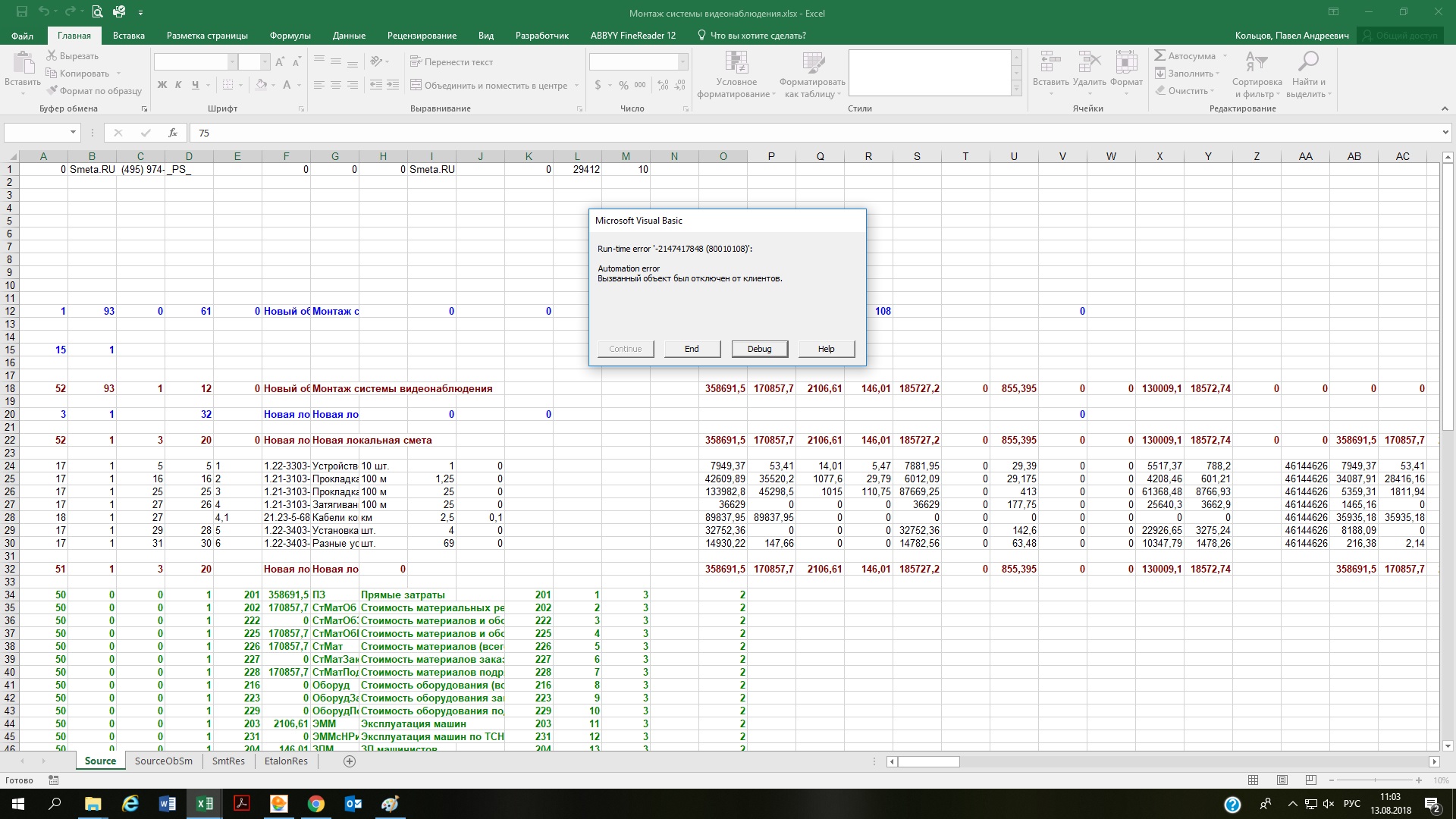Viewport: 1456px width, 819px height.
Task: Click the cell borders icon
Action: [x=227, y=85]
